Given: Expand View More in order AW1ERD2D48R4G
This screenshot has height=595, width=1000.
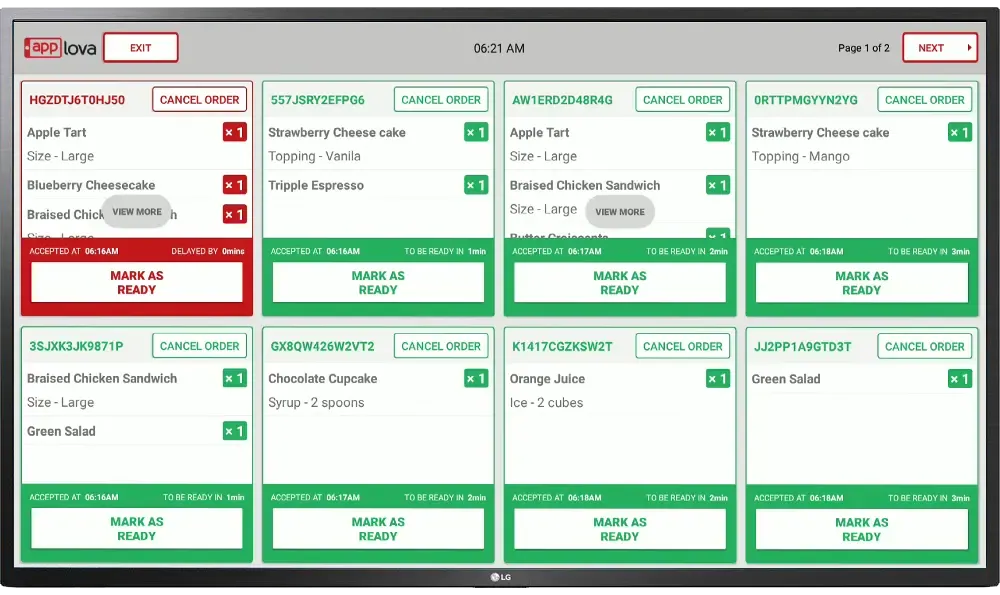Looking at the screenshot, I should tap(620, 212).
